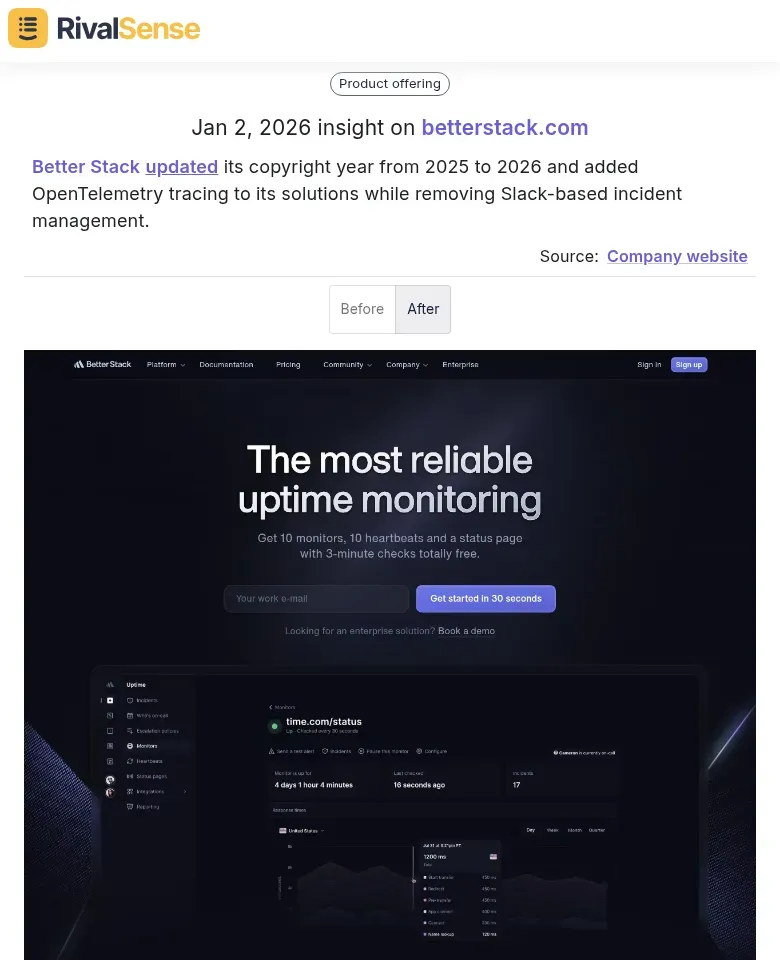Open the Company website source link

(677, 256)
